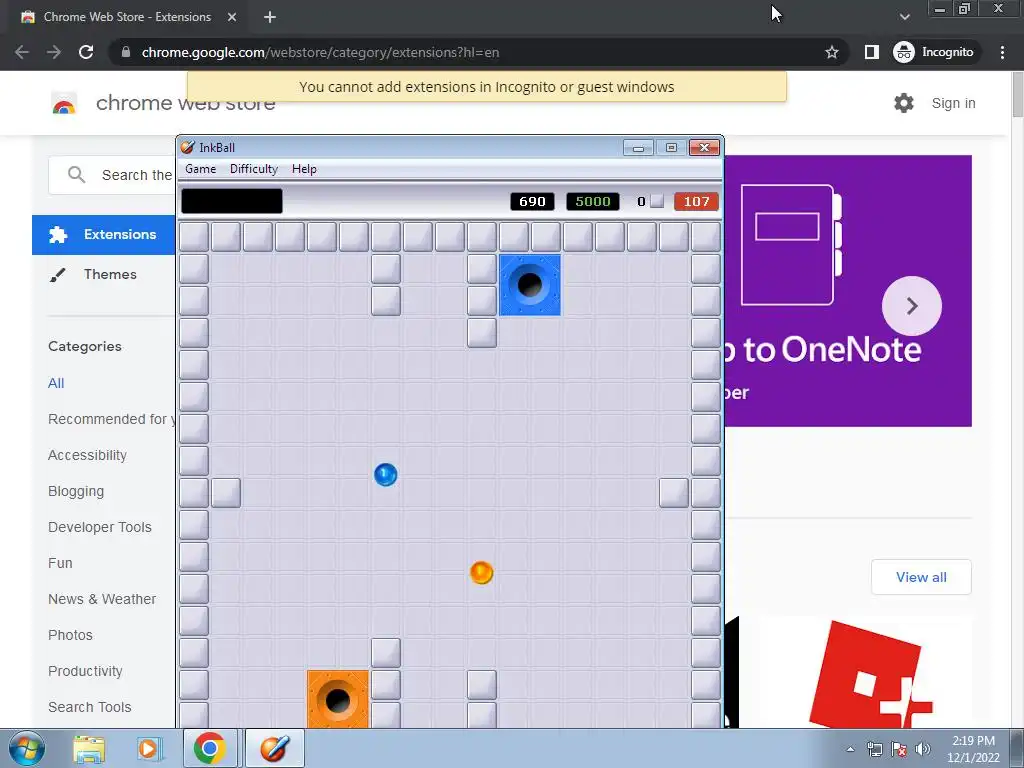The width and height of the screenshot is (1024, 768).
Task: Open the Game menu in InkBall
Action: (200, 169)
